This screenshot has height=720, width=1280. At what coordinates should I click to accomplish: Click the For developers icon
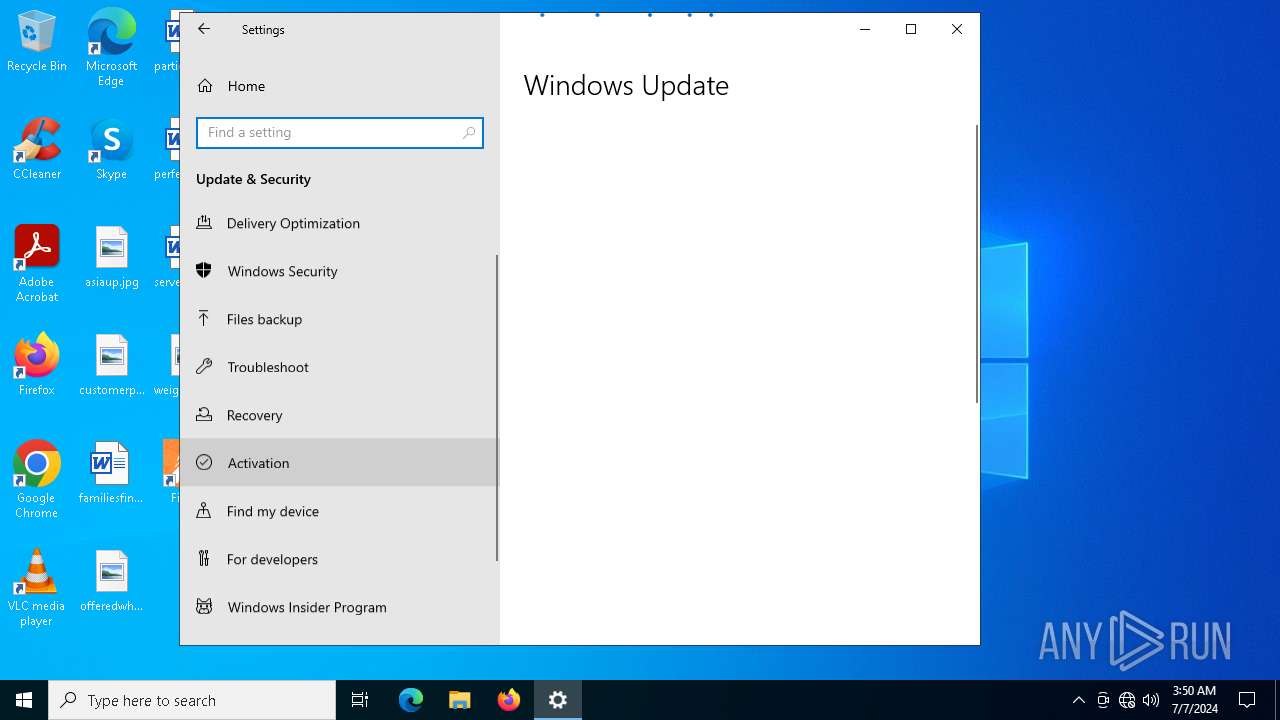(x=204, y=558)
